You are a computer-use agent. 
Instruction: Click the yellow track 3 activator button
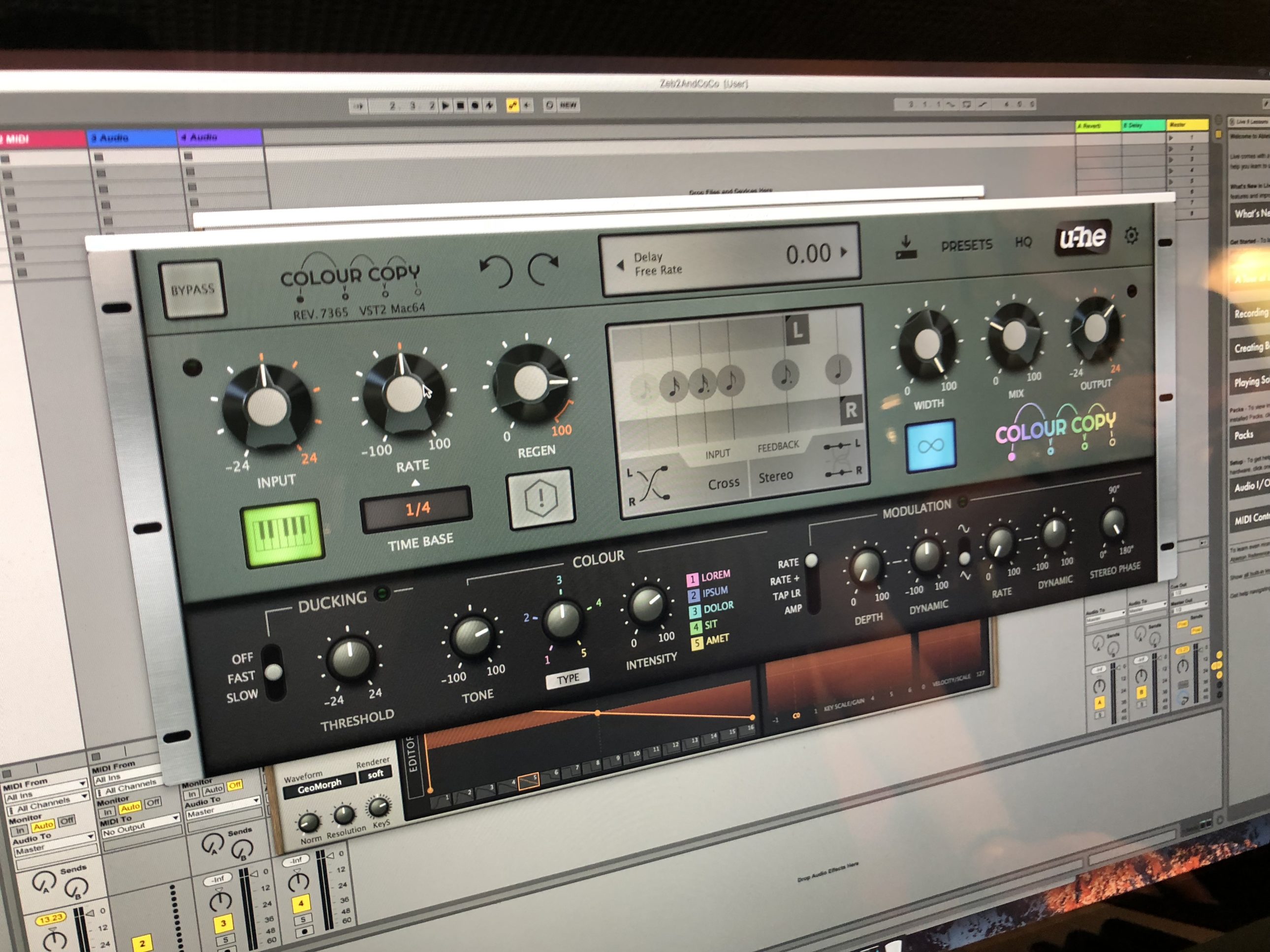click(x=223, y=923)
